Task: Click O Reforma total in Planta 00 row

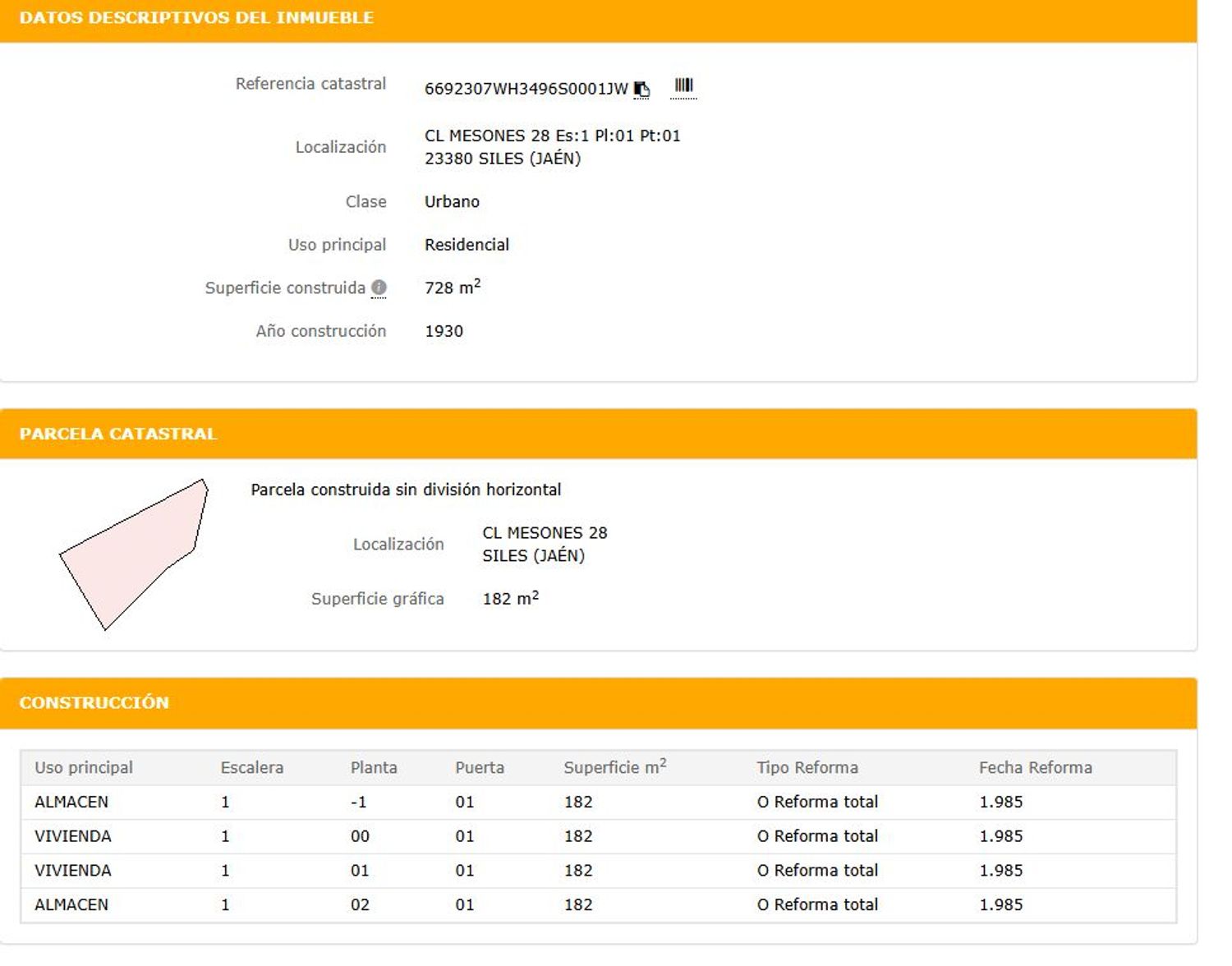Action: (817, 836)
